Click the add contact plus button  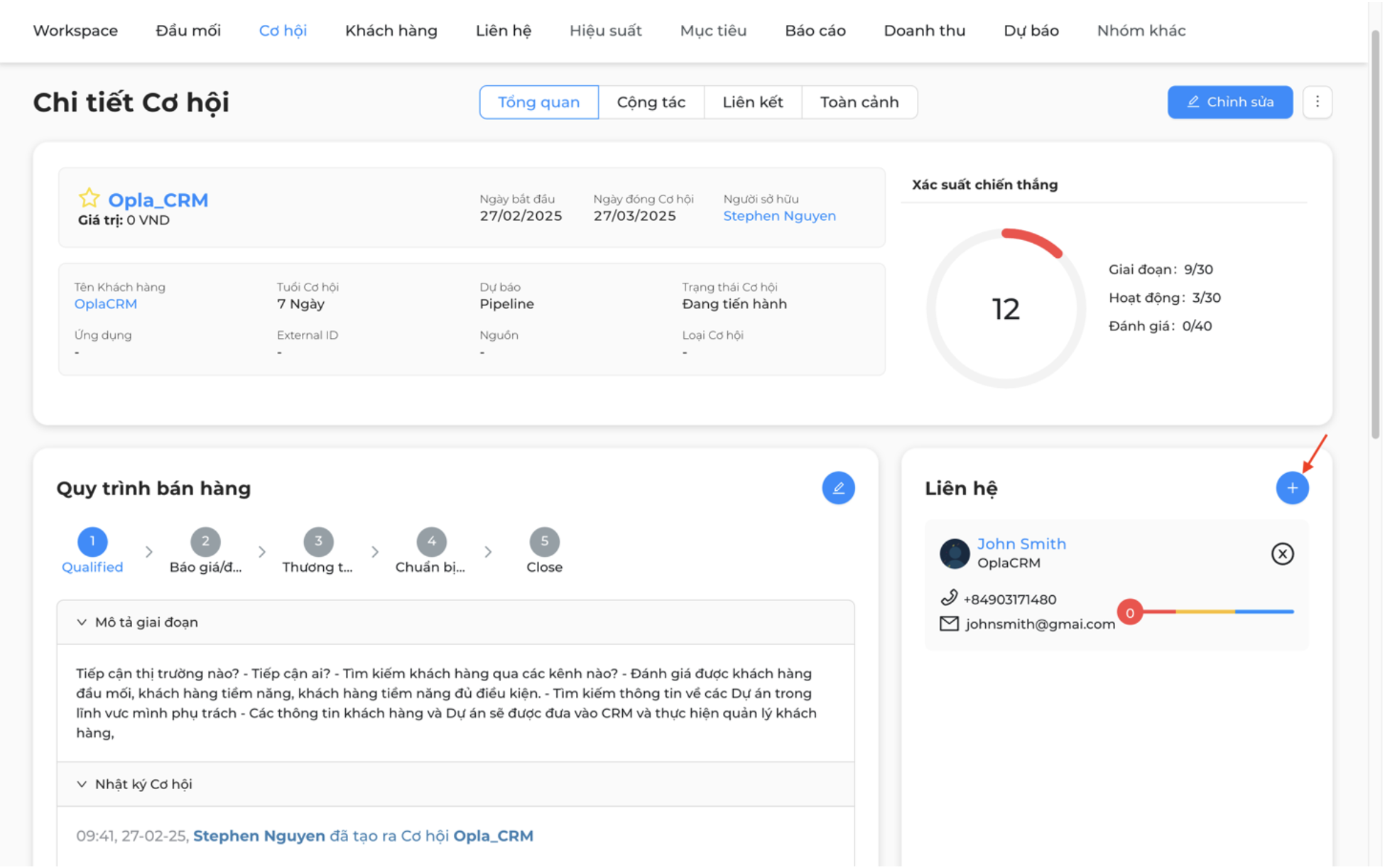[x=1292, y=488]
